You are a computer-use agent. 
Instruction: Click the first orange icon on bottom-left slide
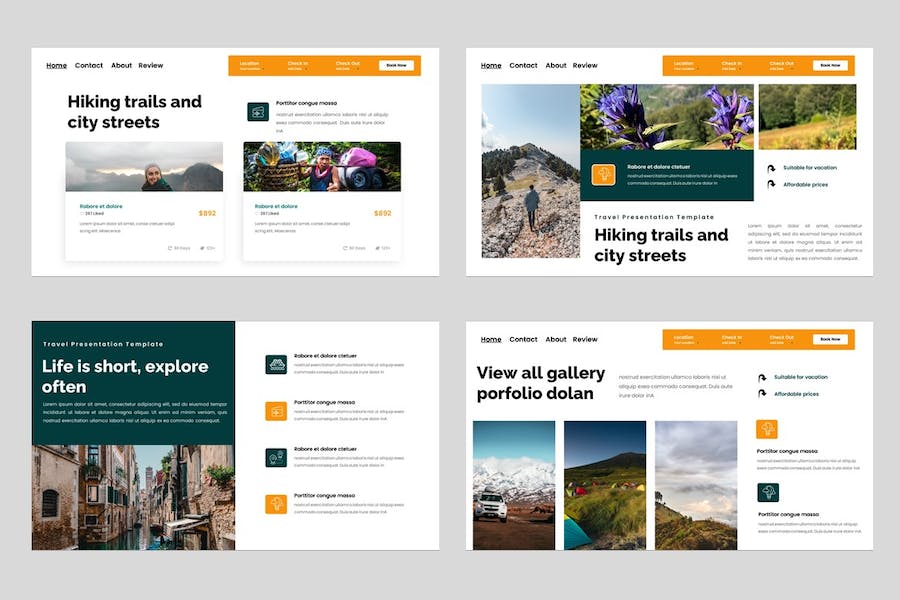tap(276, 411)
